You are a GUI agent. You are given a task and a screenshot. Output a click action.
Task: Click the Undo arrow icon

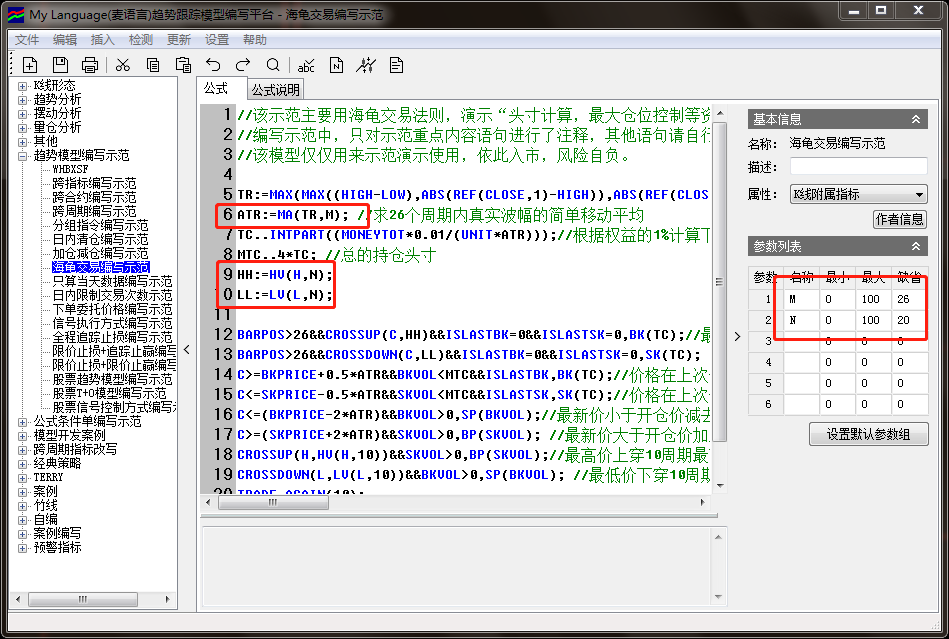(x=213, y=65)
